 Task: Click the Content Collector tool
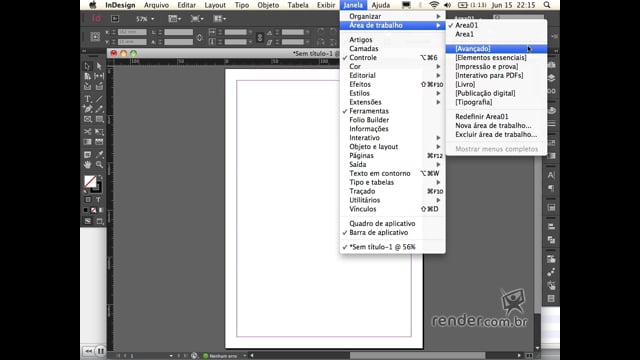coord(87,86)
